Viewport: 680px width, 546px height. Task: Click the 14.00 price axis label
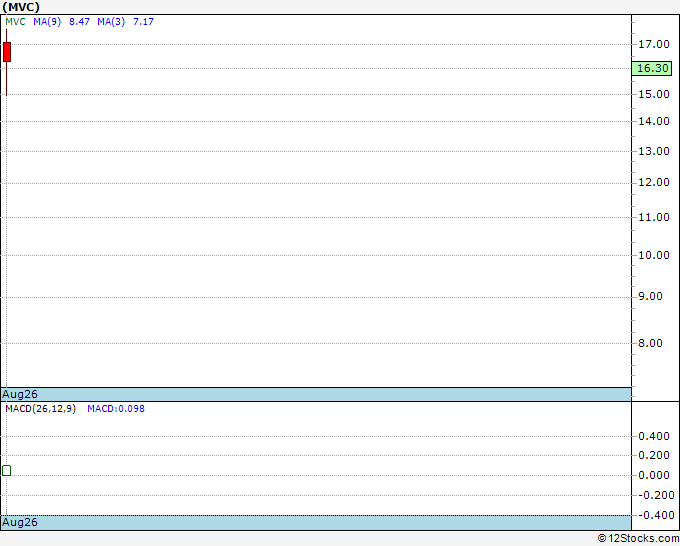point(654,121)
